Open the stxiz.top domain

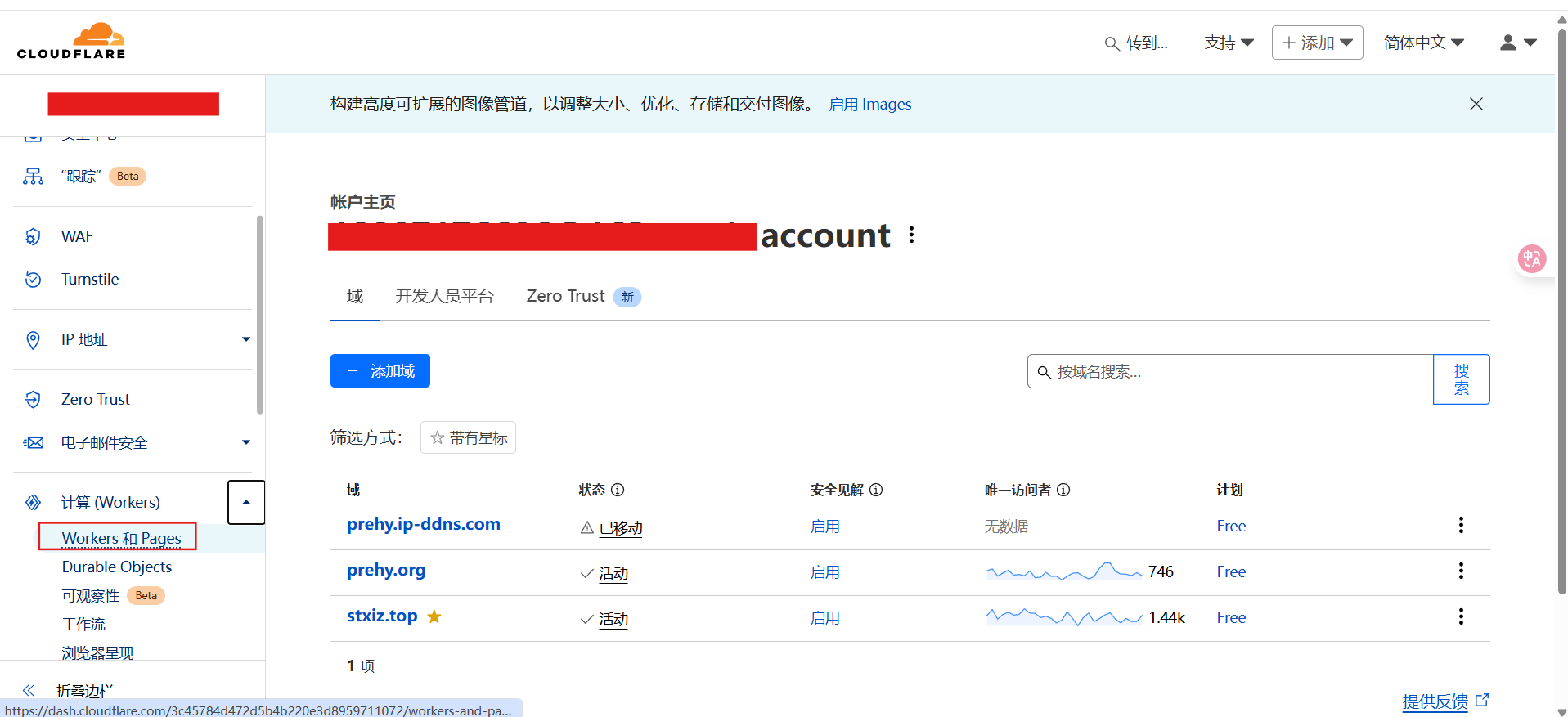point(382,616)
